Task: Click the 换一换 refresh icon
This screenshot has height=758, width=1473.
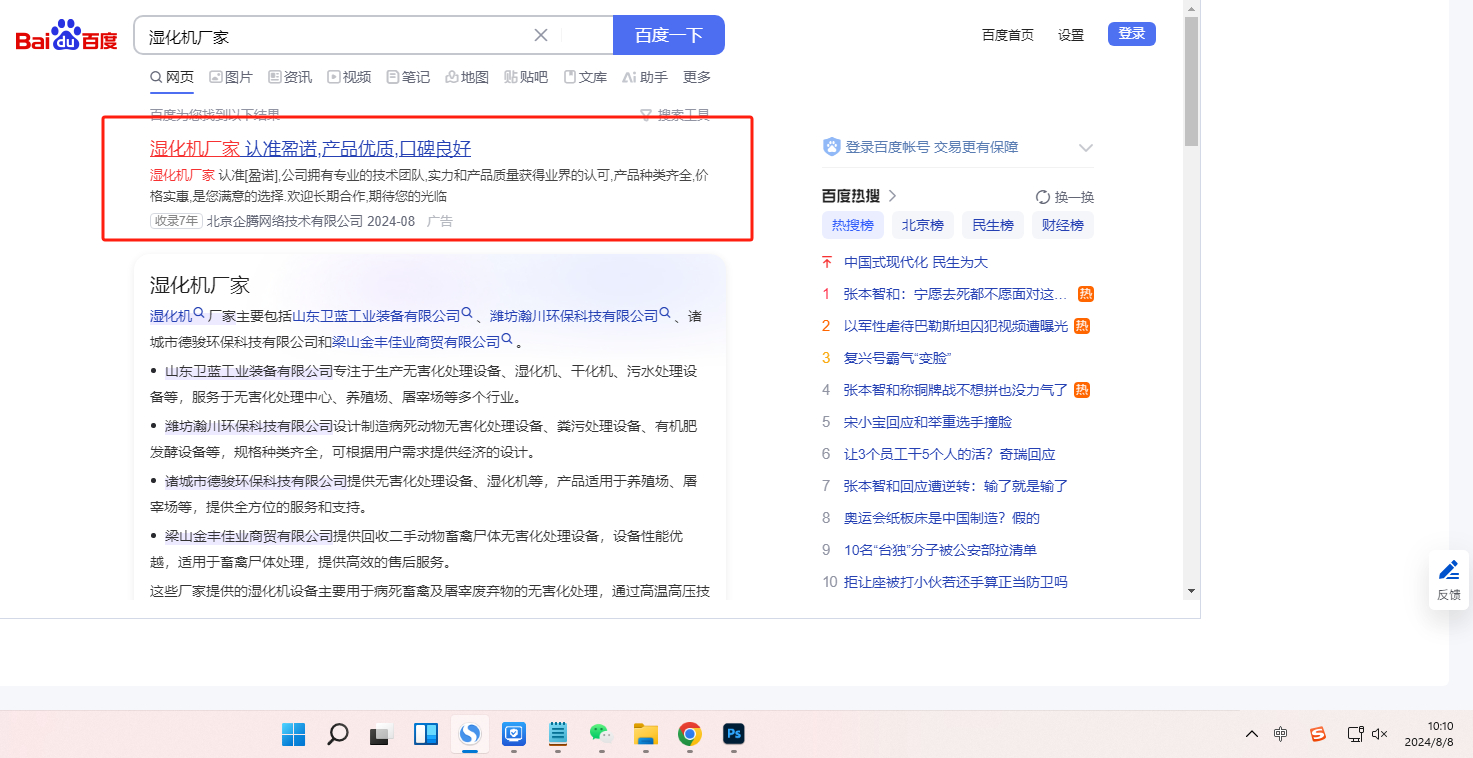Action: pyautogui.click(x=1043, y=197)
